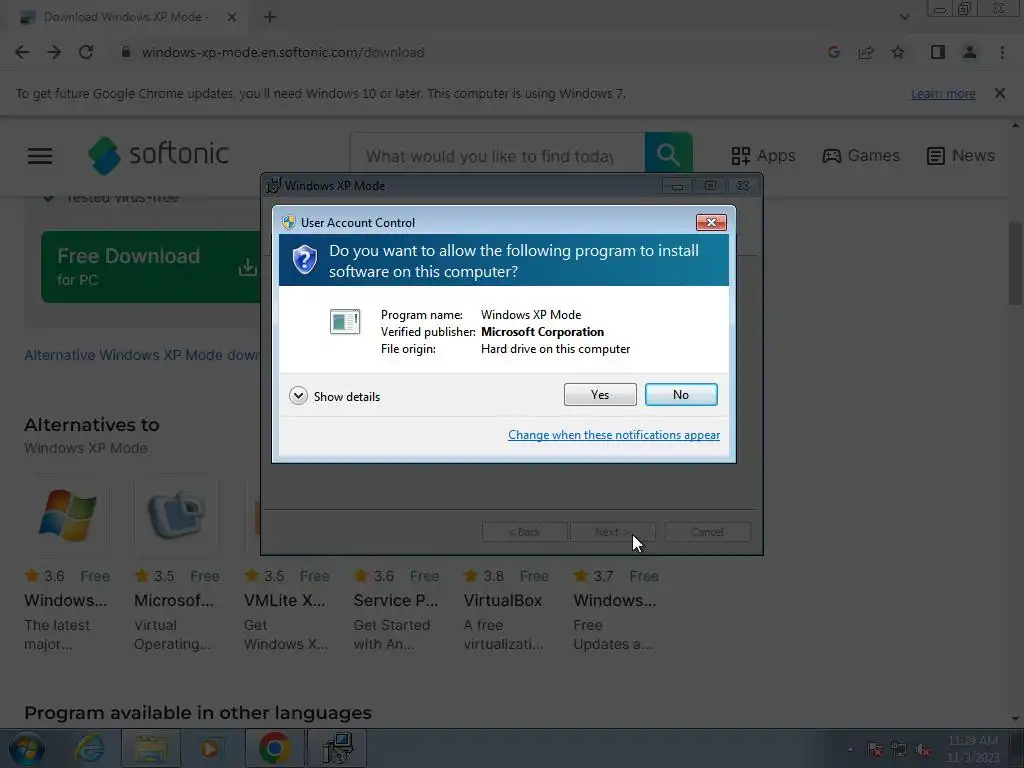1024x768 pixels.
Task: Dismiss the Chrome update notification bar
Action: 999,93
